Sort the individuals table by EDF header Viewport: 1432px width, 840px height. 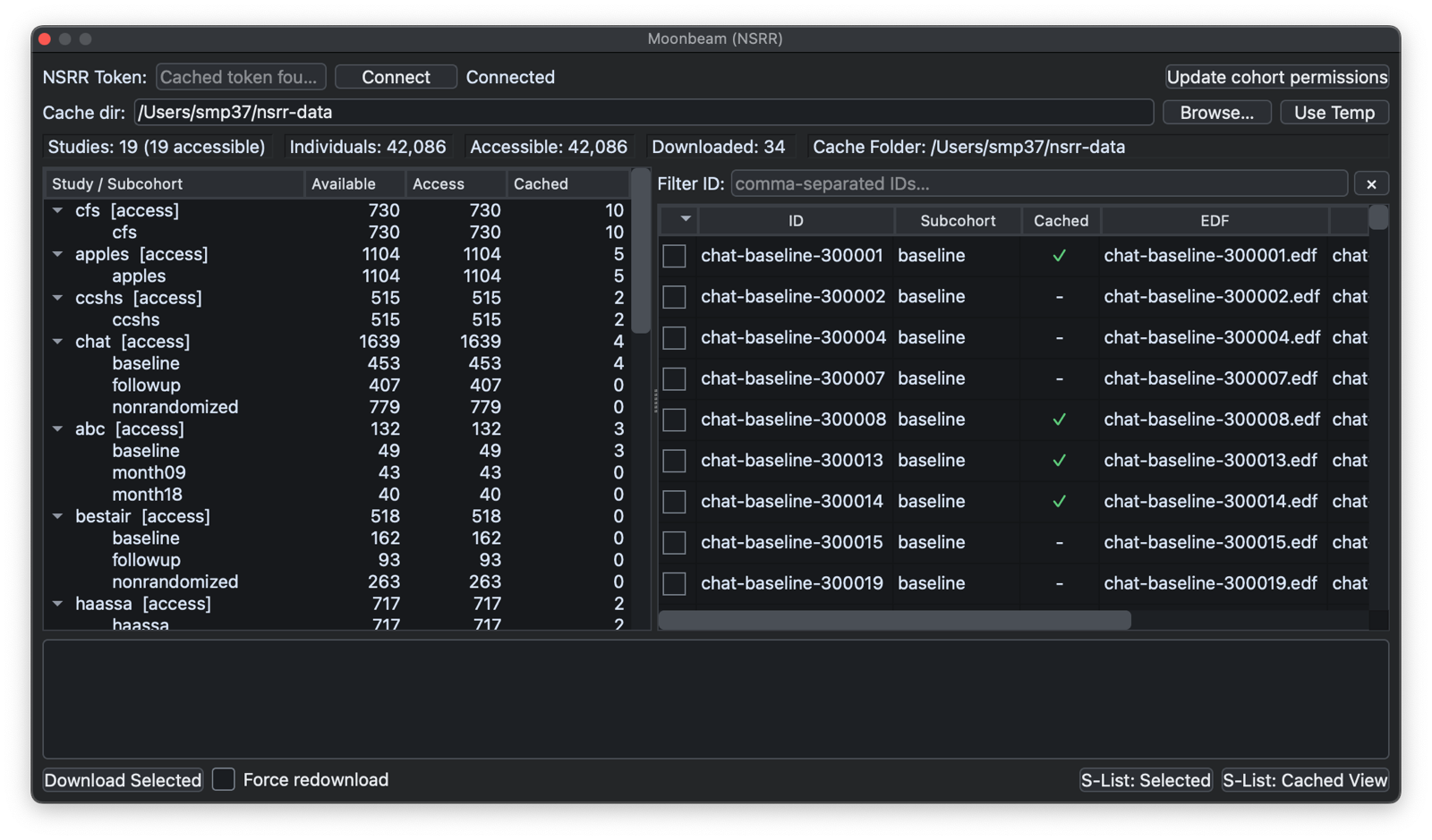(x=1215, y=220)
